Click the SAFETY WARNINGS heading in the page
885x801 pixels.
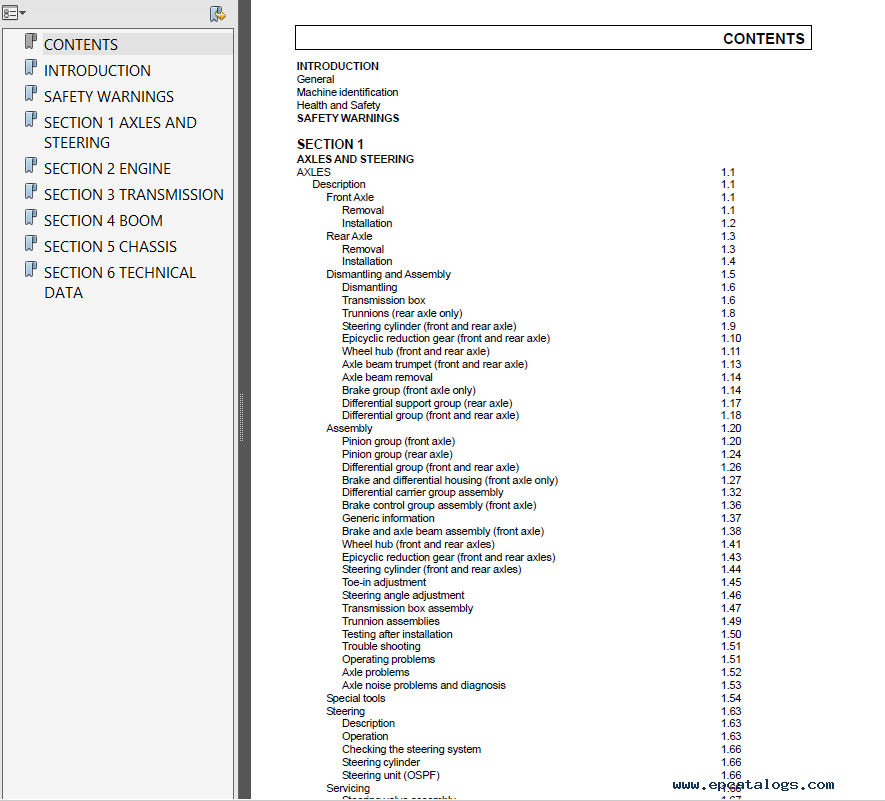(348, 118)
